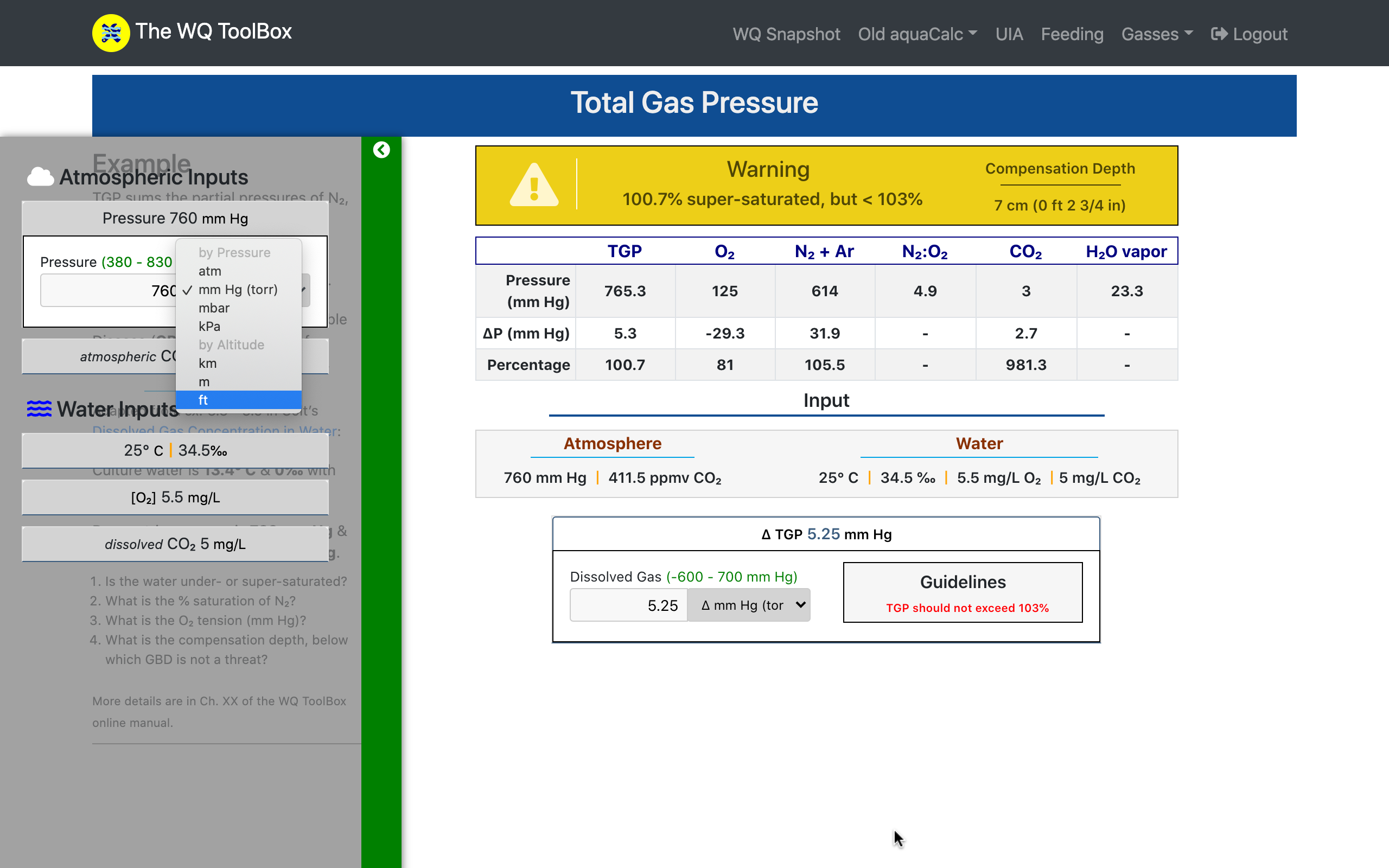This screenshot has width=1389, height=868.
Task: Click the cloud icon beside Atmospheric Inputs
Action: (40, 177)
